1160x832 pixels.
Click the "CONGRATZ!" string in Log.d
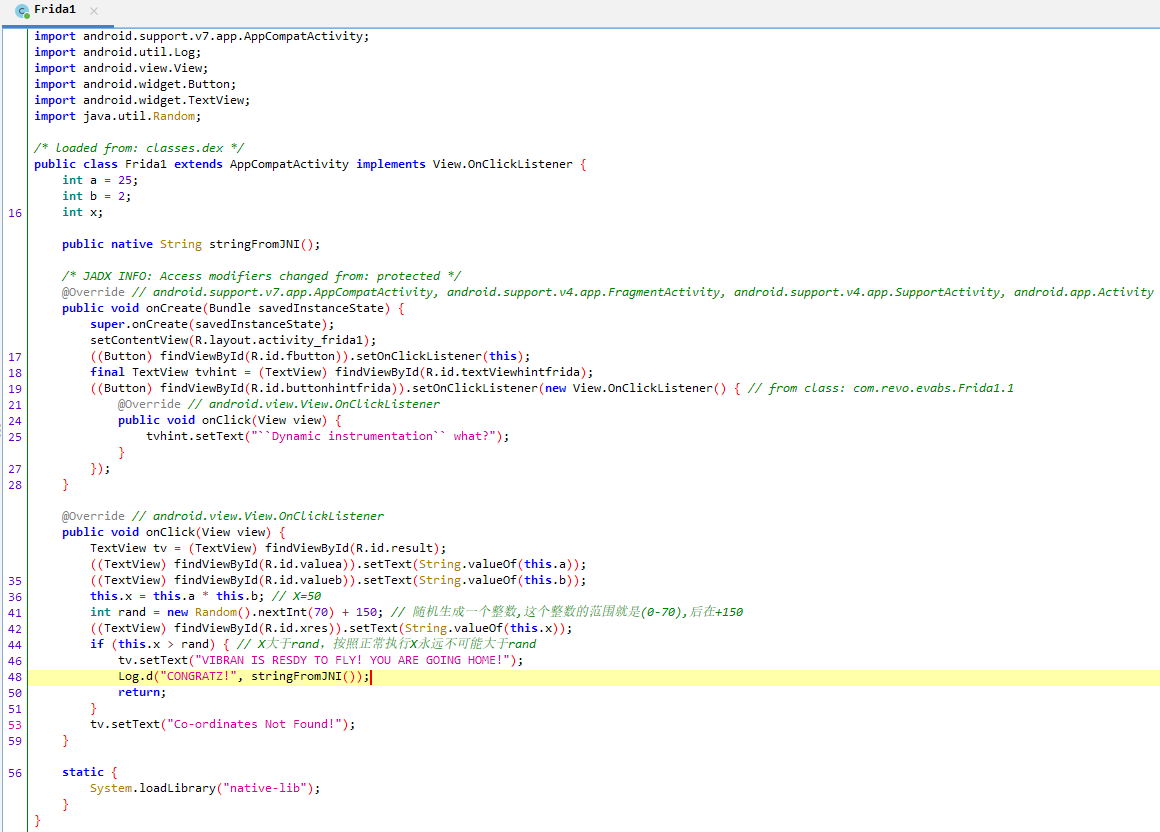(198, 677)
